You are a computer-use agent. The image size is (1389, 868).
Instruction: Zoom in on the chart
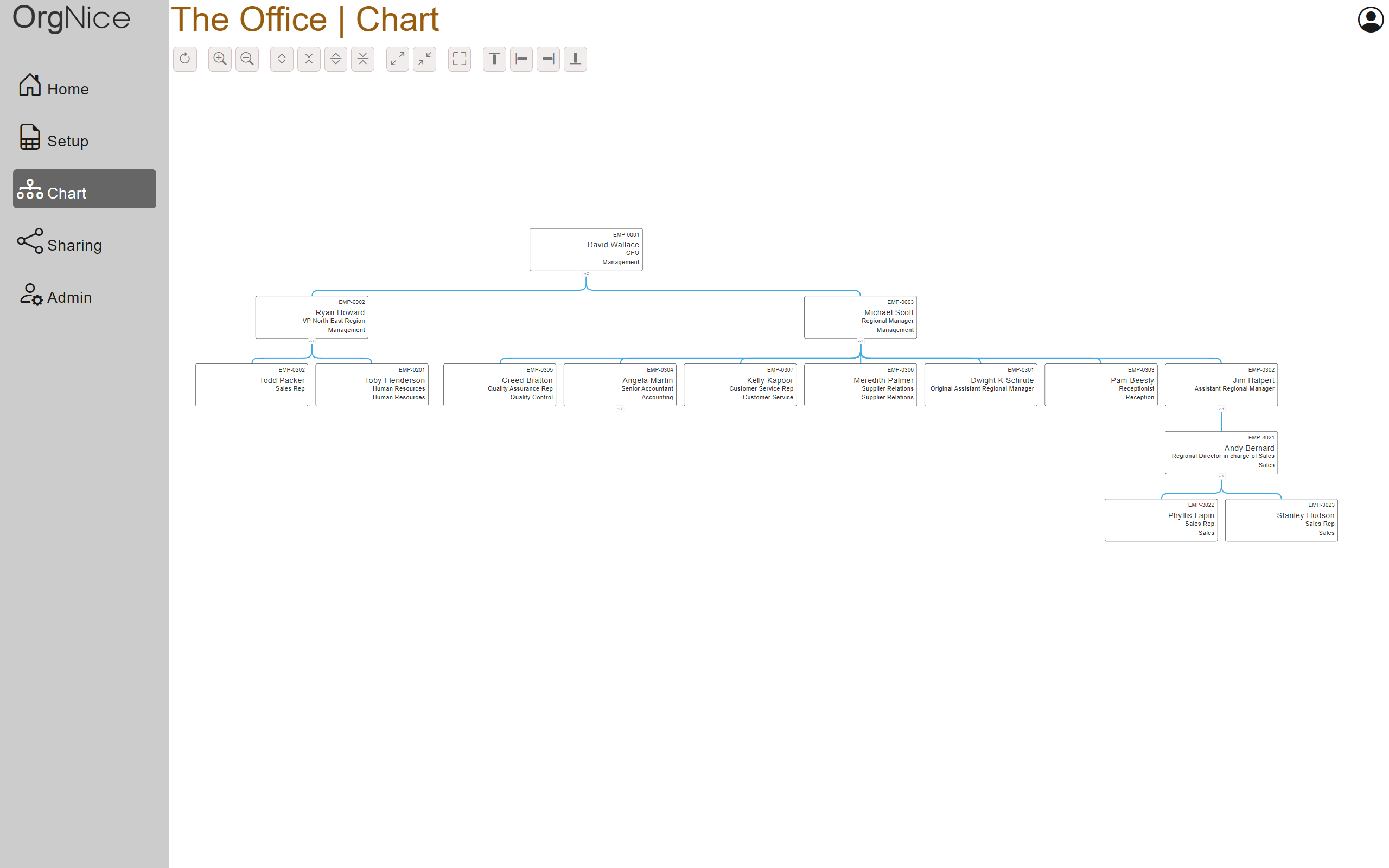220,59
